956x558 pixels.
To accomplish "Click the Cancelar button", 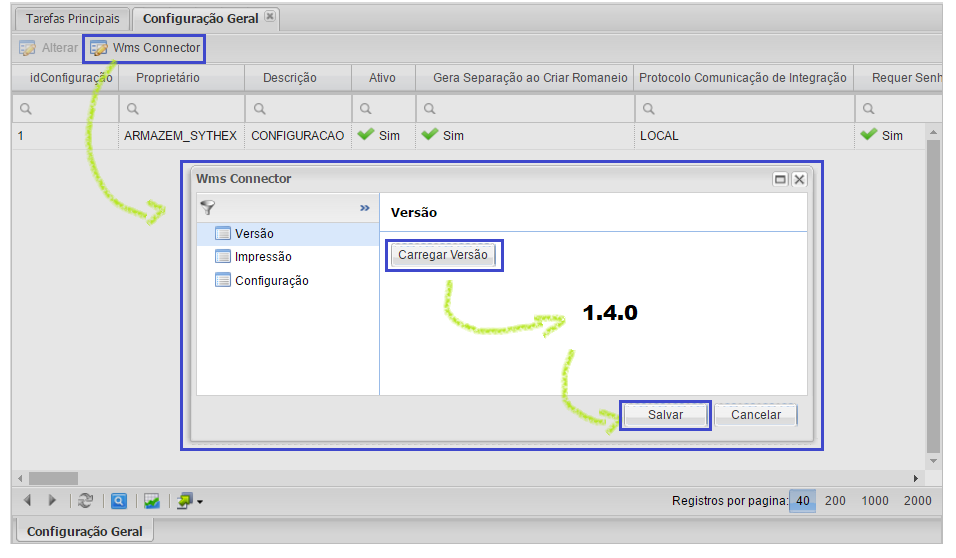I will tap(756, 415).
